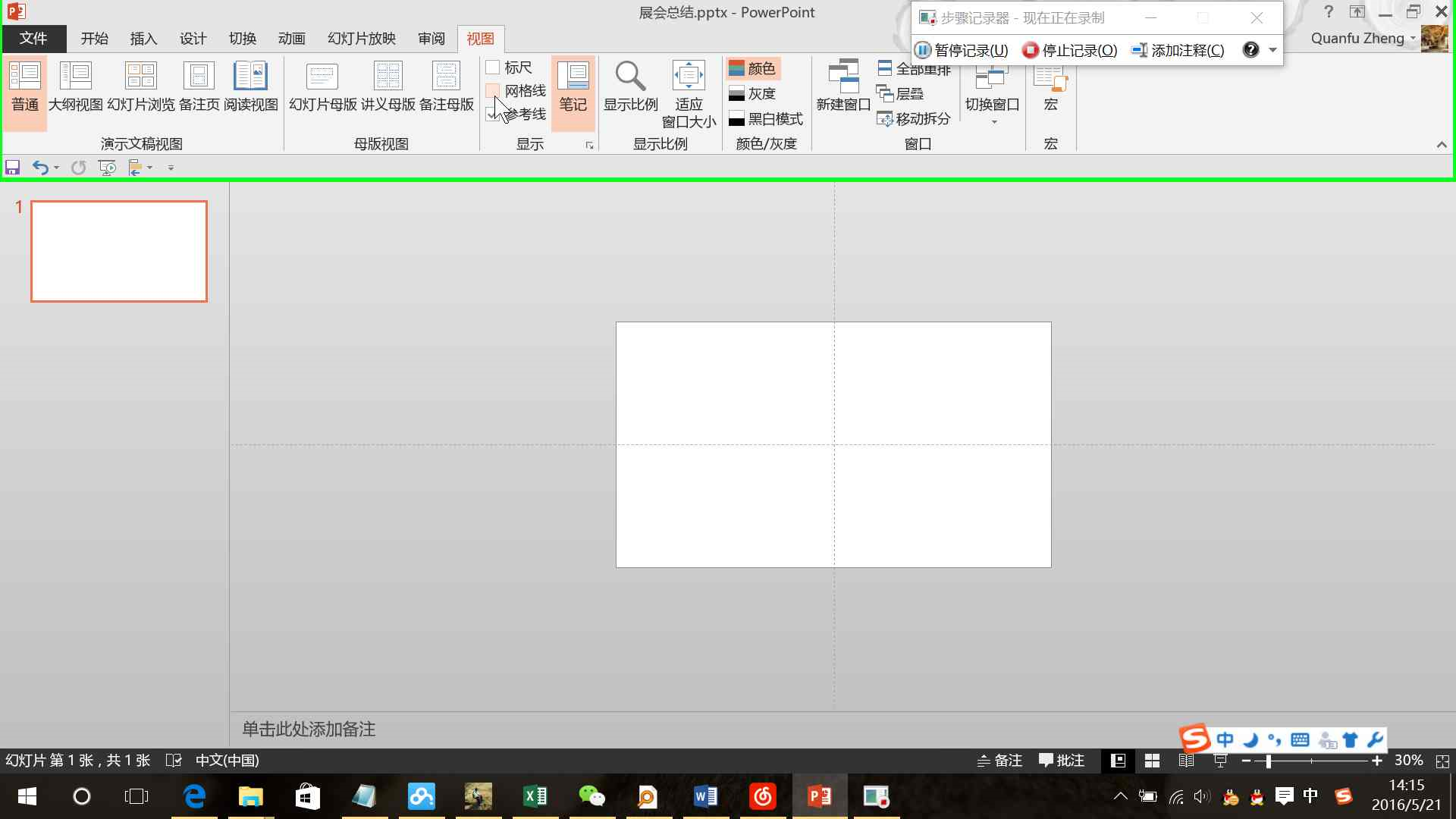Toggle 备注 notes in status bar
The height and width of the screenshot is (819, 1456).
tap(999, 761)
